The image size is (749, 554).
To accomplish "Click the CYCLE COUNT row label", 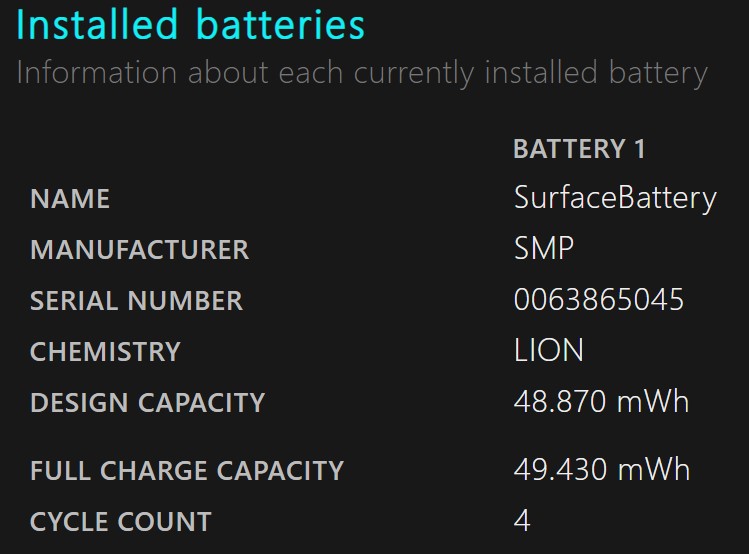I will (120, 522).
